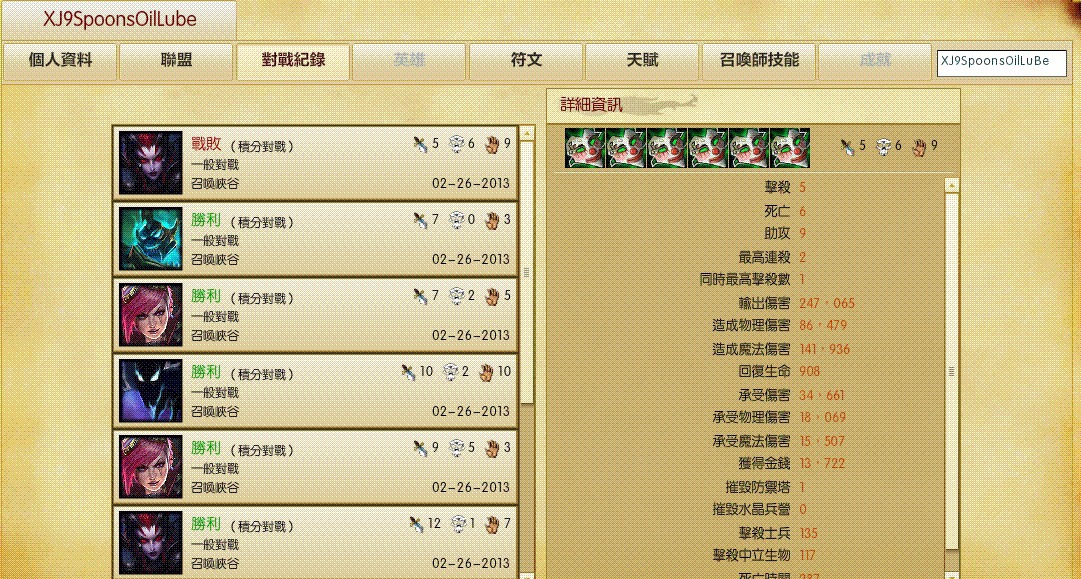Switch to the 天賦 tab

click(x=643, y=61)
